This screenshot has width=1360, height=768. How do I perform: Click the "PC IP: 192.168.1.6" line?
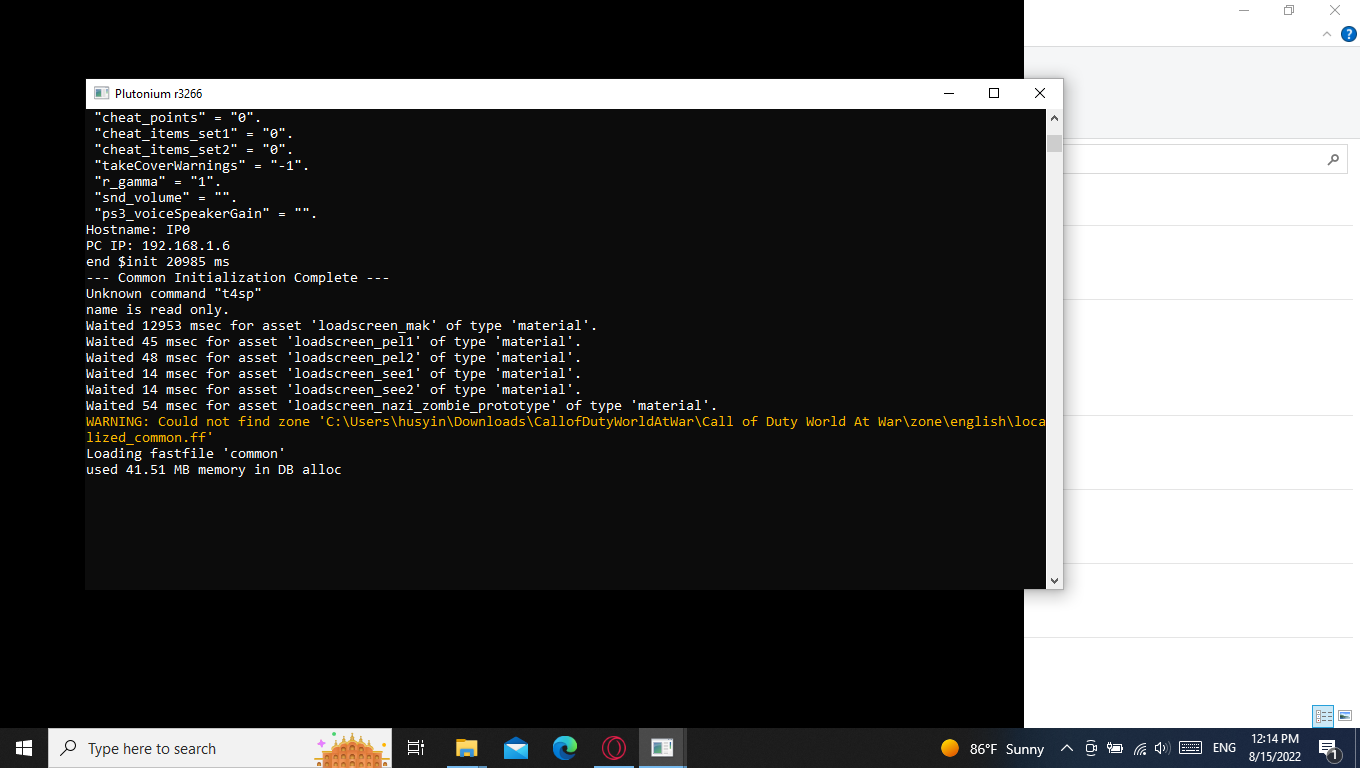[158, 246]
